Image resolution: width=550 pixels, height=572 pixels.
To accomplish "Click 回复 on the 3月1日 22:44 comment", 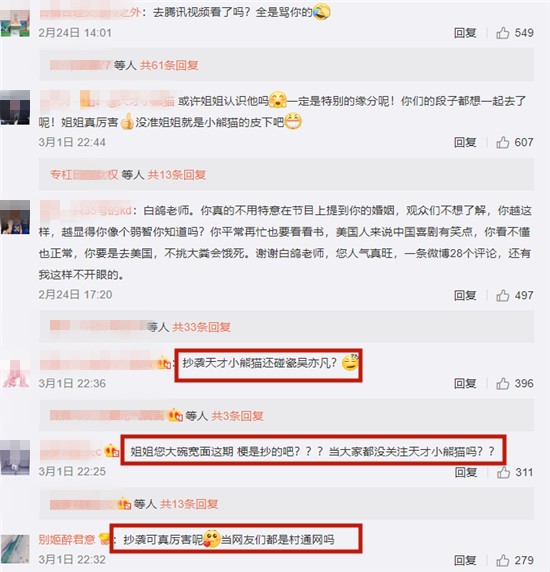I will pyautogui.click(x=465, y=142).
